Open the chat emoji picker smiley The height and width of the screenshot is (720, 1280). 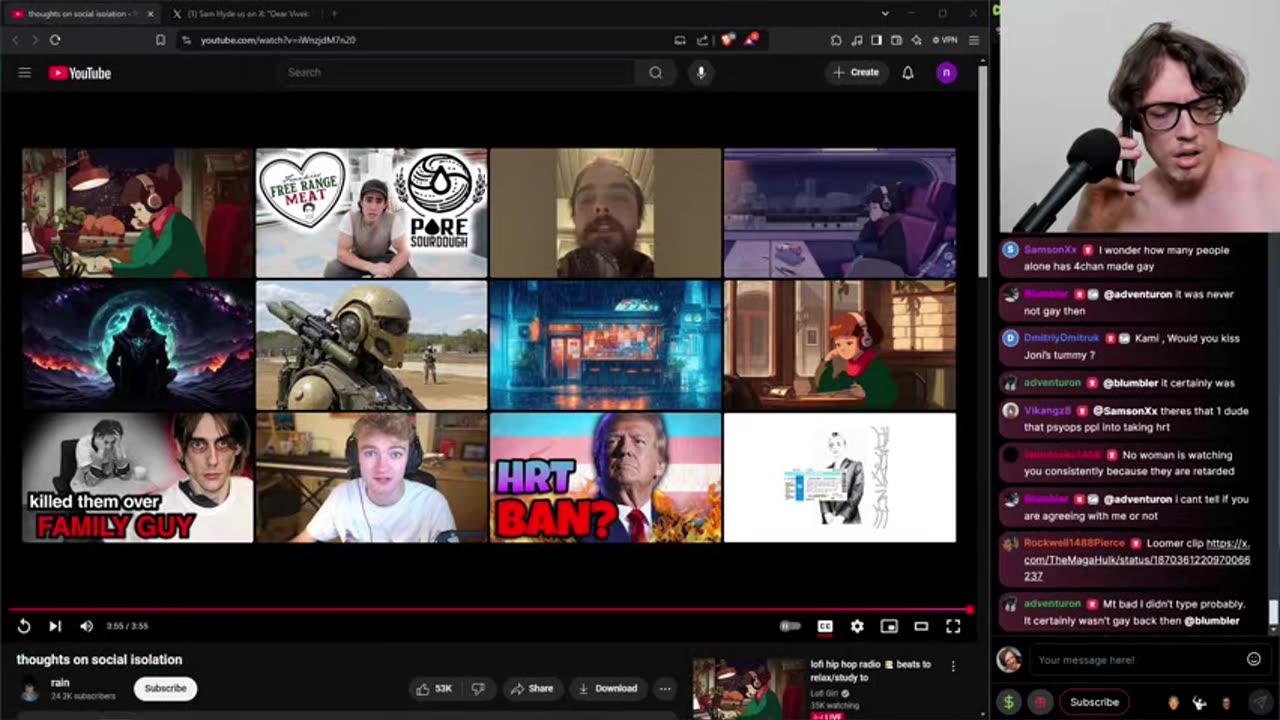click(1254, 659)
